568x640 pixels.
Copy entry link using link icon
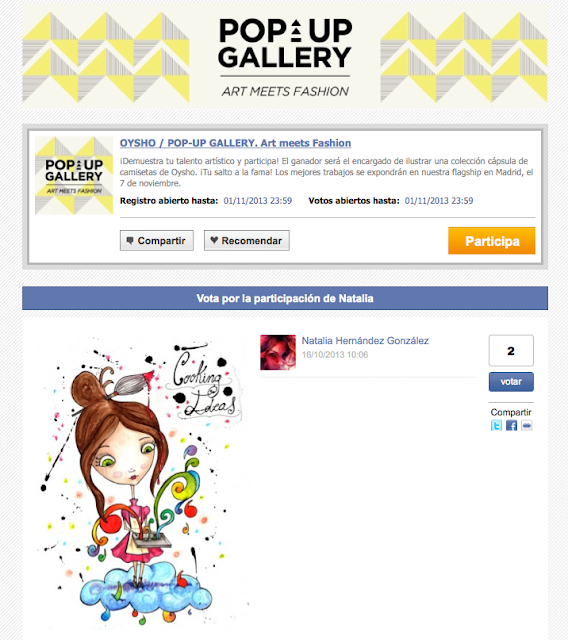point(526,426)
